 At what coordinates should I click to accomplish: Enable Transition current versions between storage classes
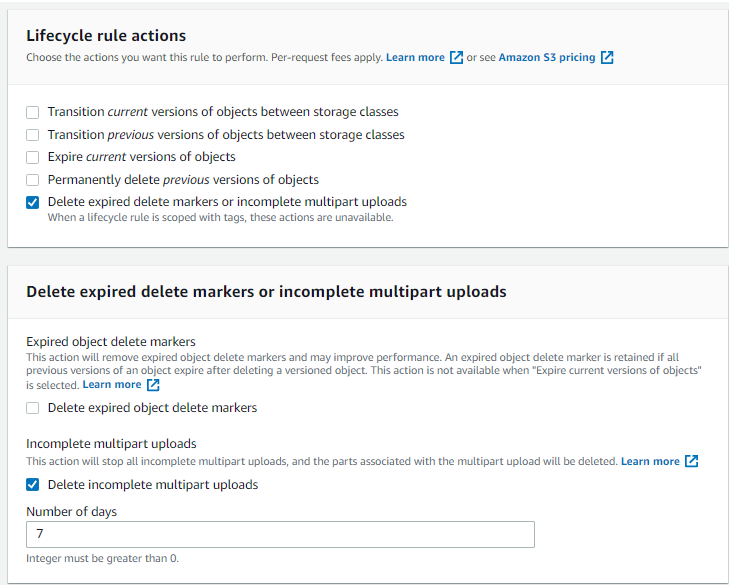pos(33,112)
